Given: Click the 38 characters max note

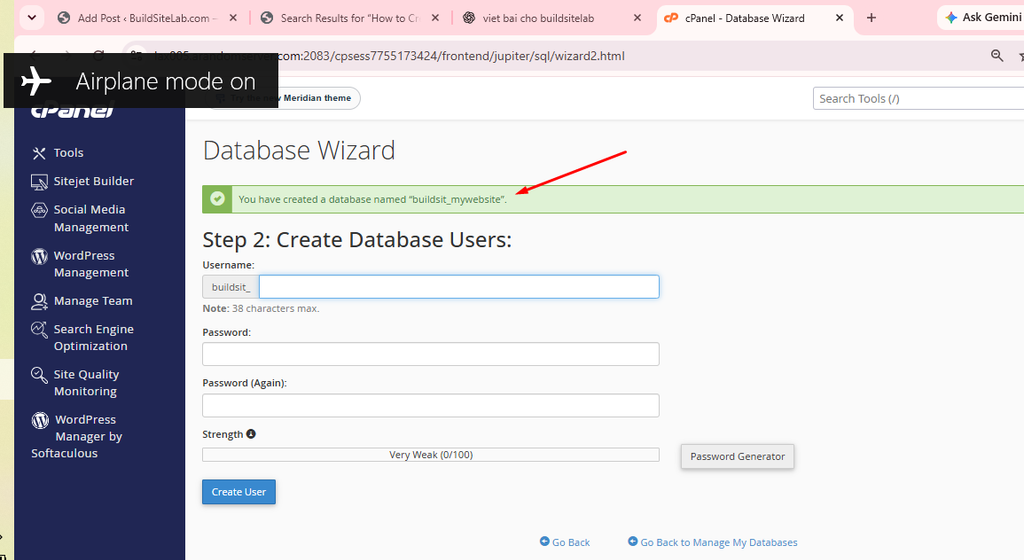Looking at the screenshot, I should tap(261, 309).
